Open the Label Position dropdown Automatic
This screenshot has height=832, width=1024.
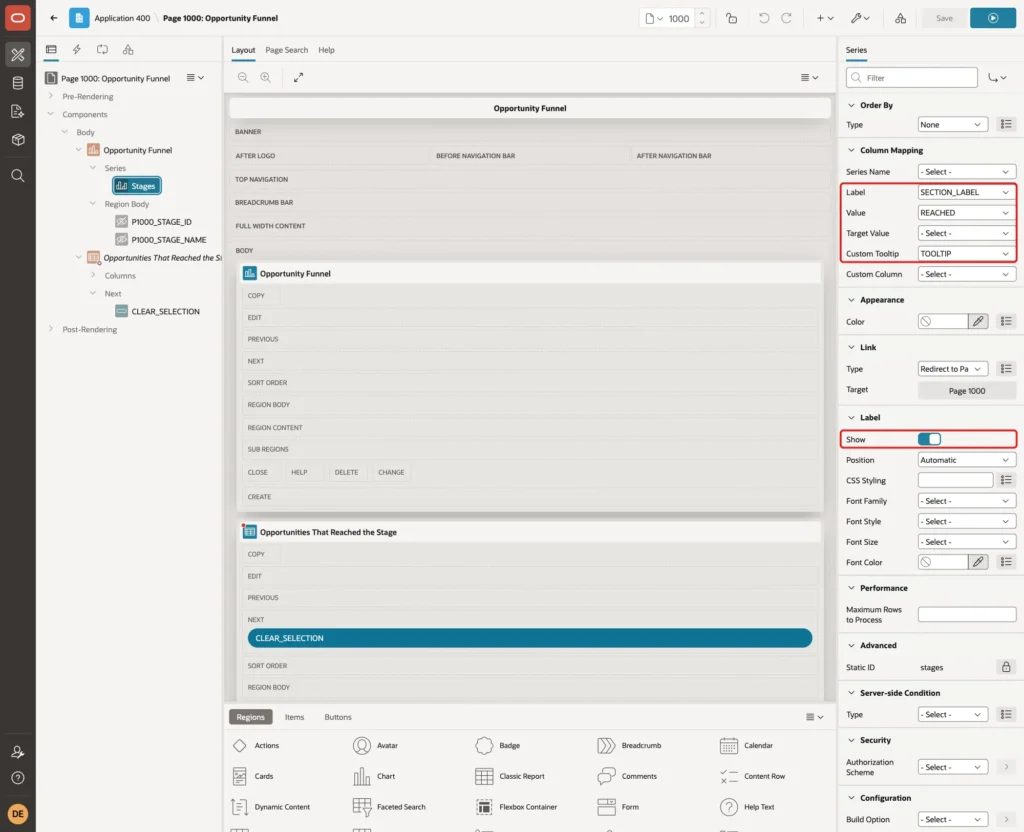967,460
